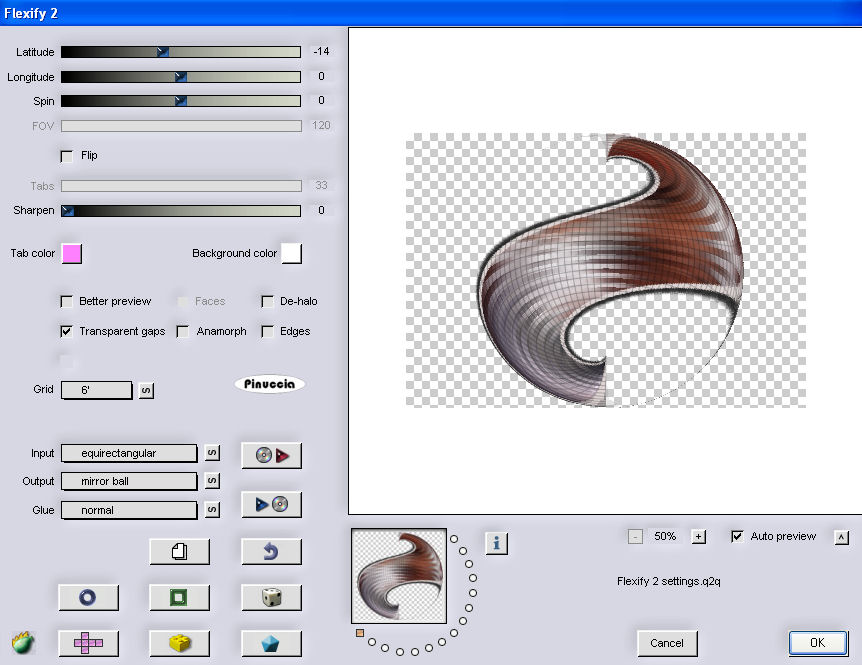This screenshot has width=862, height=665.
Task: Click the S button beside Input
Action: (212, 453)
